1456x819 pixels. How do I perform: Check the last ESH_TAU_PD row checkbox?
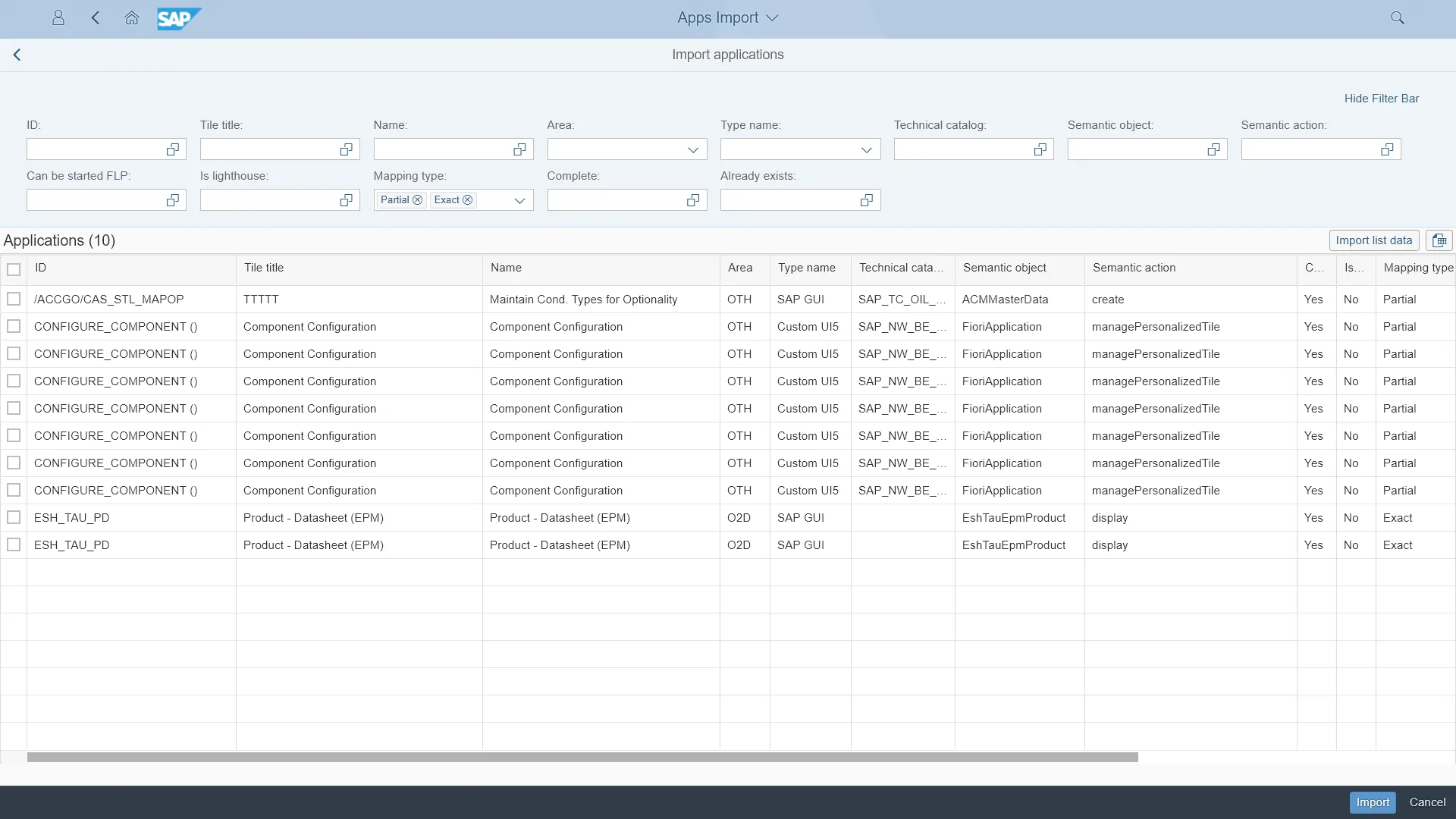click(x=14, y=544)
